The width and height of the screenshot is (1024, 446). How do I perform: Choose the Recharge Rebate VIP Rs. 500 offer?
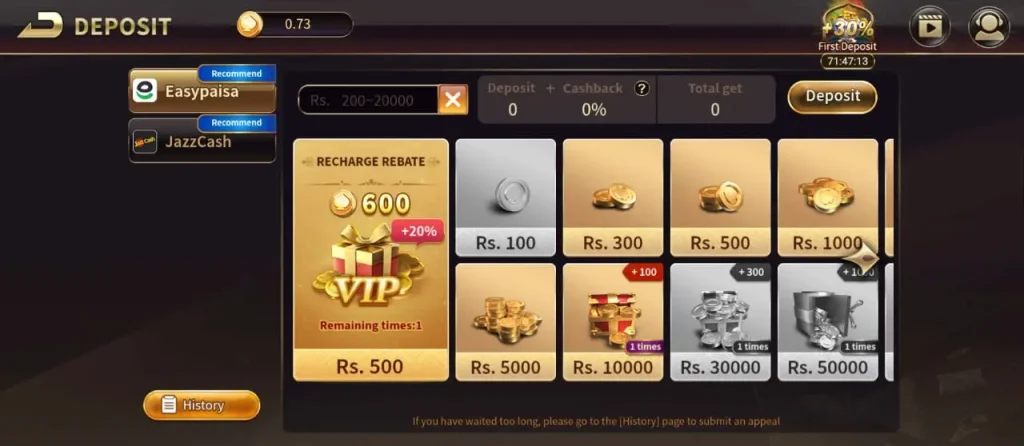pos(371,260)
